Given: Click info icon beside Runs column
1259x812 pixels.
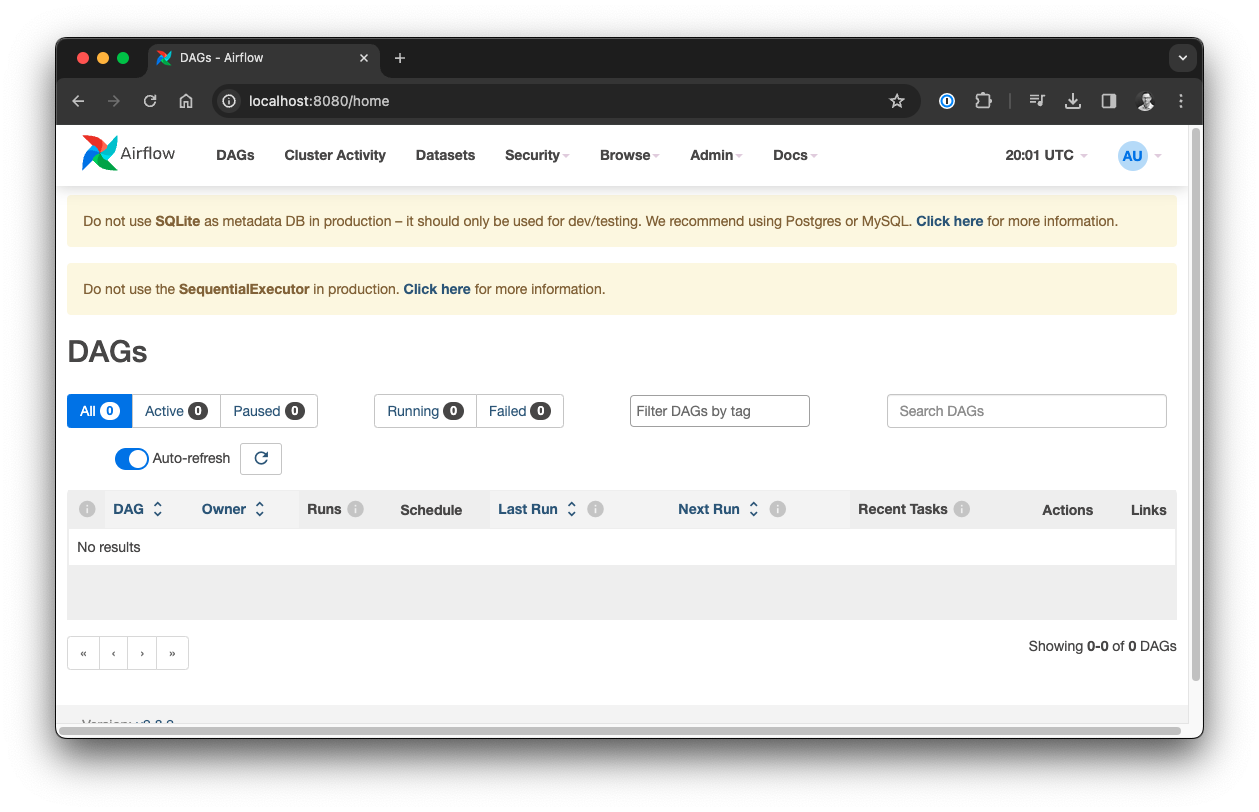Looking at the screenshot, I should click(355, 509).
